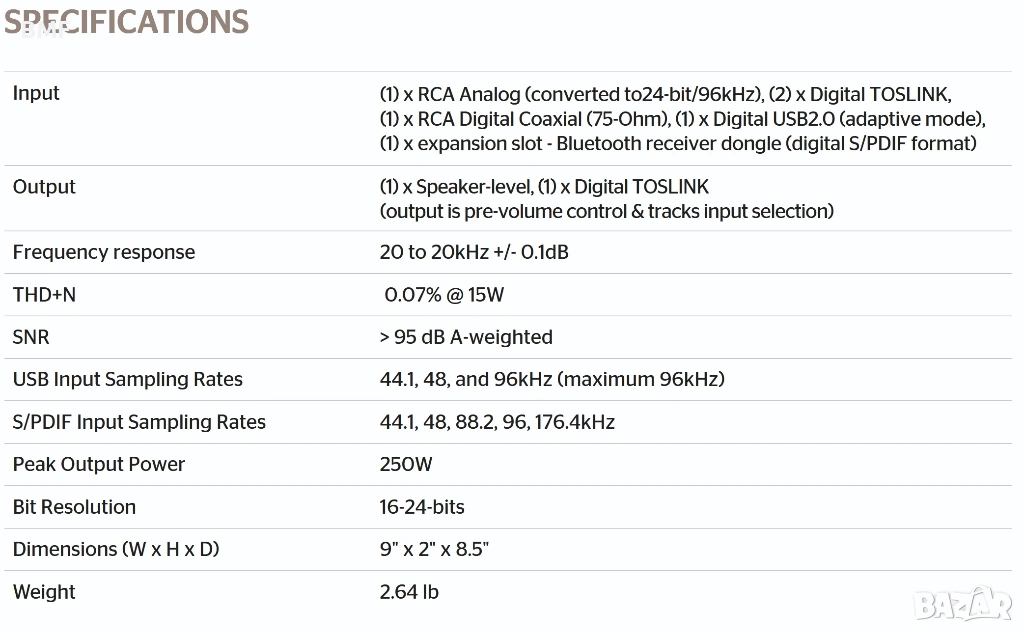Click the 2.64 lb weight value

(x=409, y=592)
